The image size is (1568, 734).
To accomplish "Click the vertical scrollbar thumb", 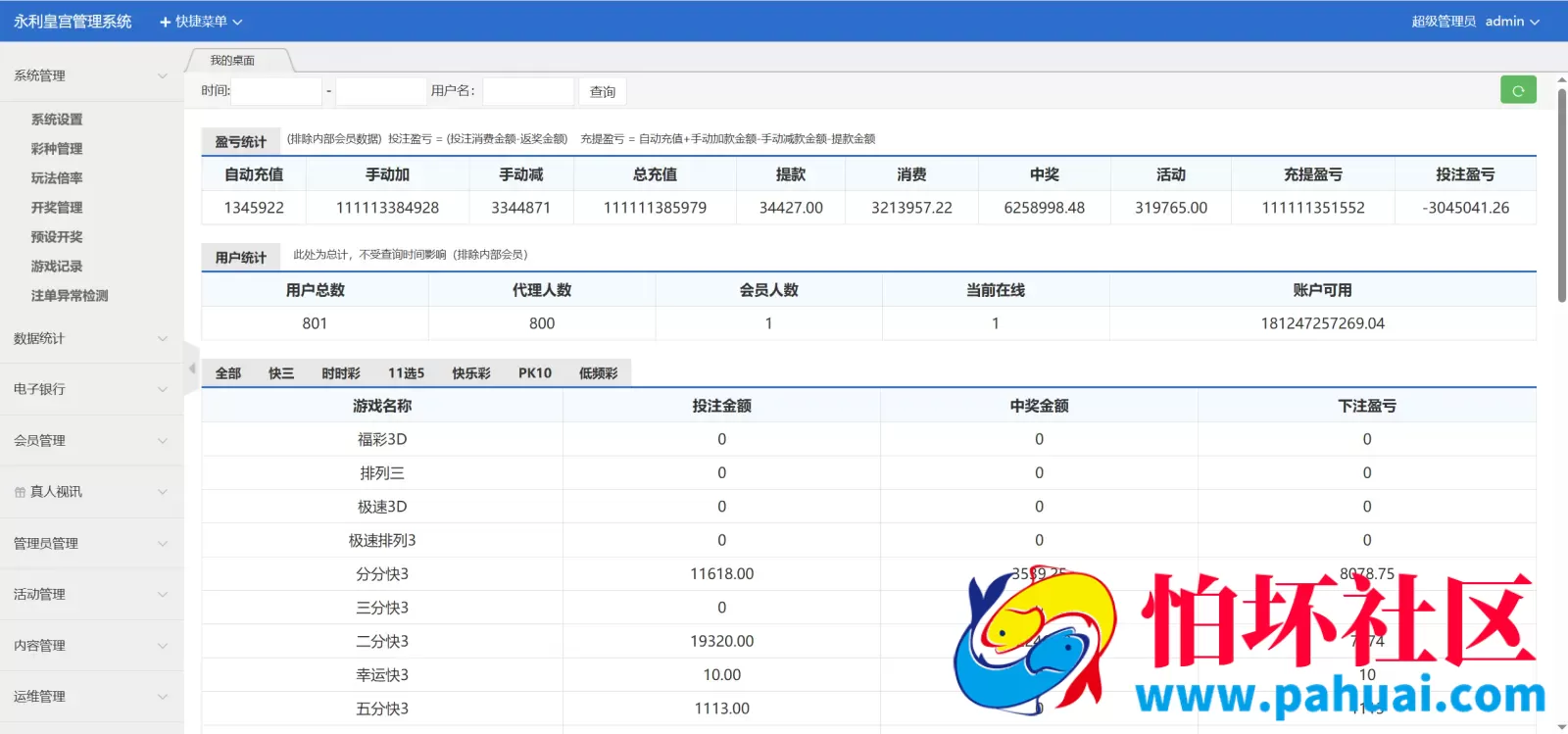I will coord(1561,196).
